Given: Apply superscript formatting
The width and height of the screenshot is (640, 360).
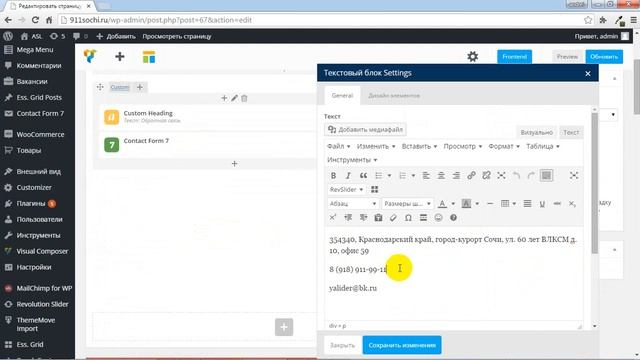Looking at the screenshot, I should pos(333,218).
